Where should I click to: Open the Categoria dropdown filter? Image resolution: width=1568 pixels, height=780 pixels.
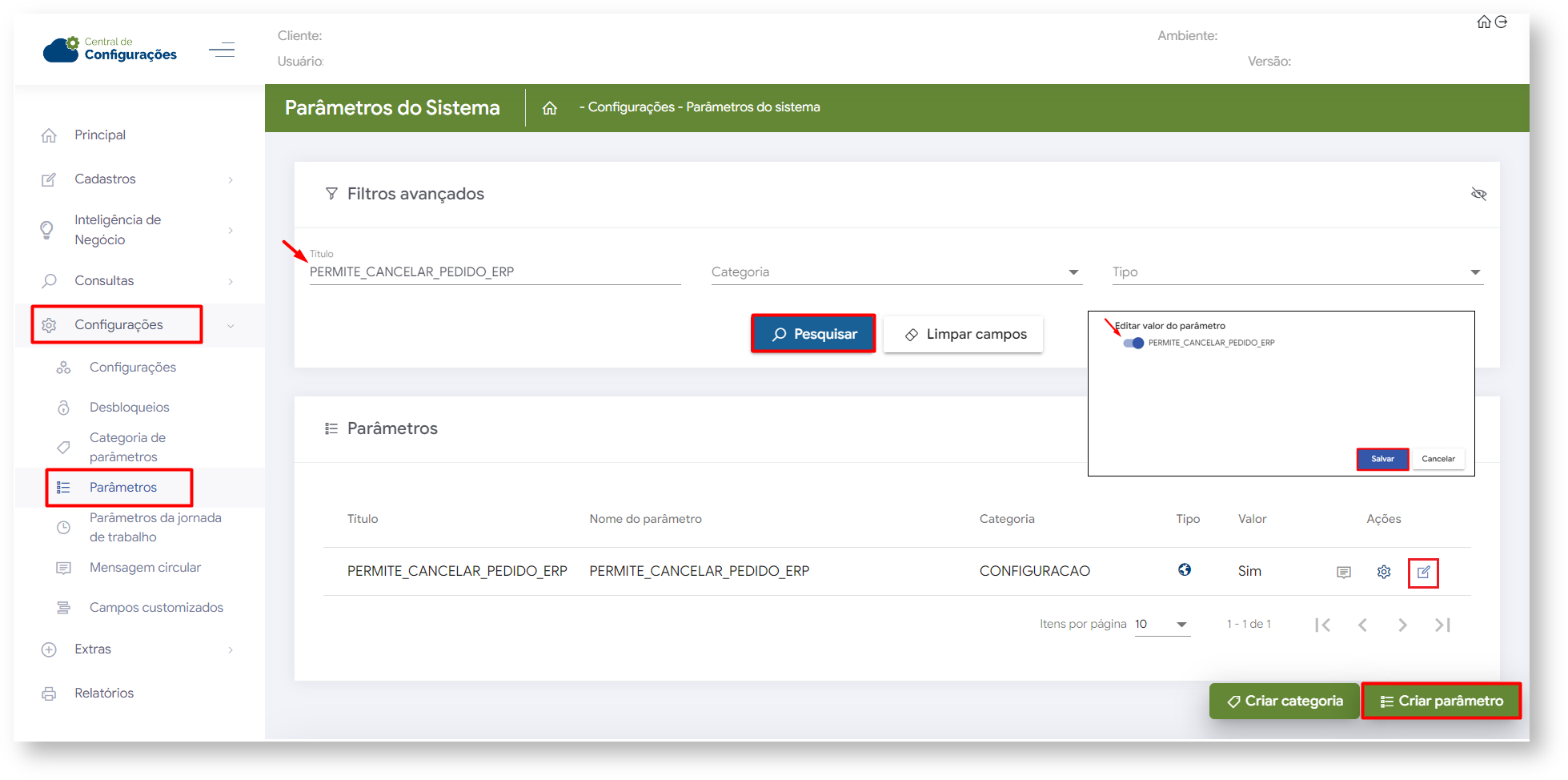(x=896, y=272)
